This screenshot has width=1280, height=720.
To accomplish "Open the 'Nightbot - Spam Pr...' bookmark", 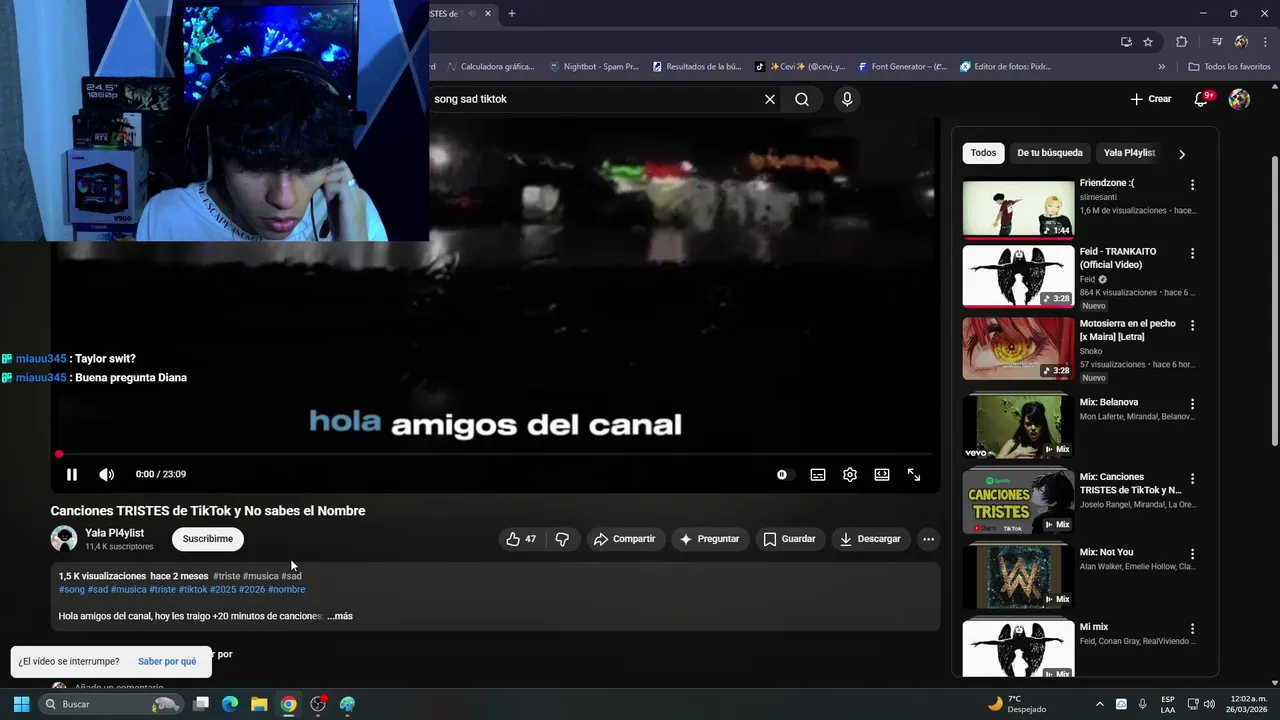I will pyautogui.click(x=594, y=67).
